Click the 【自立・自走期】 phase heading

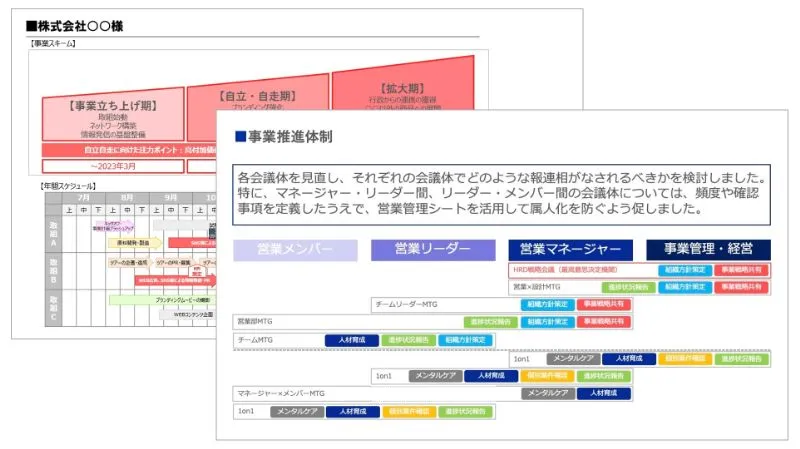point(257,96)
